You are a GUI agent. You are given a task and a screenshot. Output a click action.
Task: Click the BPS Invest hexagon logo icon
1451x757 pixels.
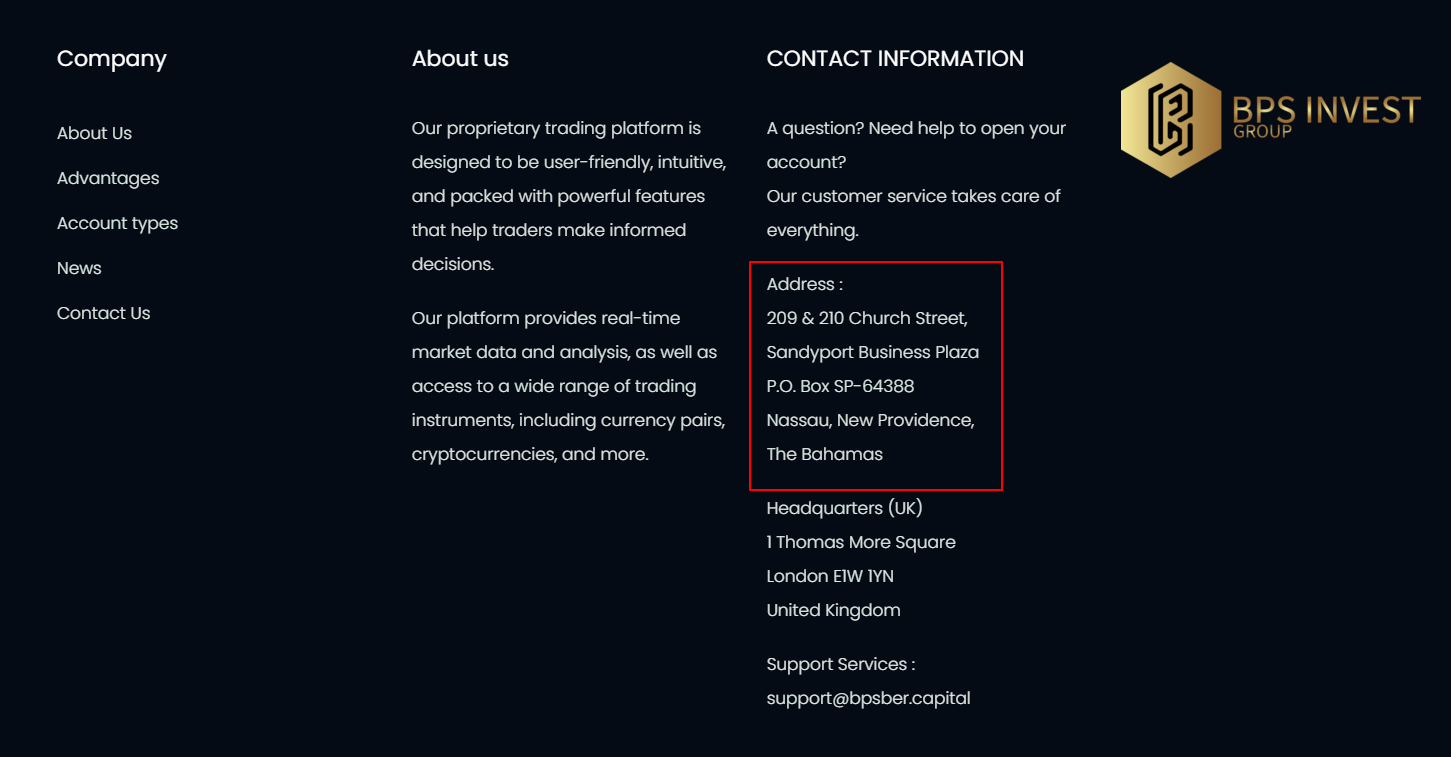click(1170, 120)
